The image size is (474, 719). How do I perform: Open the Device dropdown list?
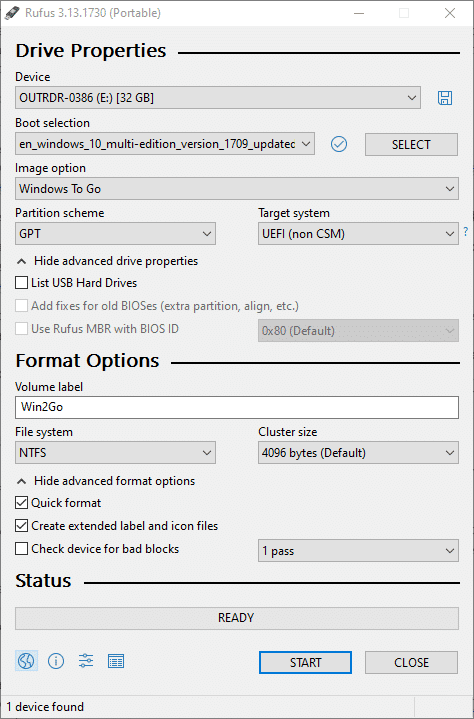(218, 98)
